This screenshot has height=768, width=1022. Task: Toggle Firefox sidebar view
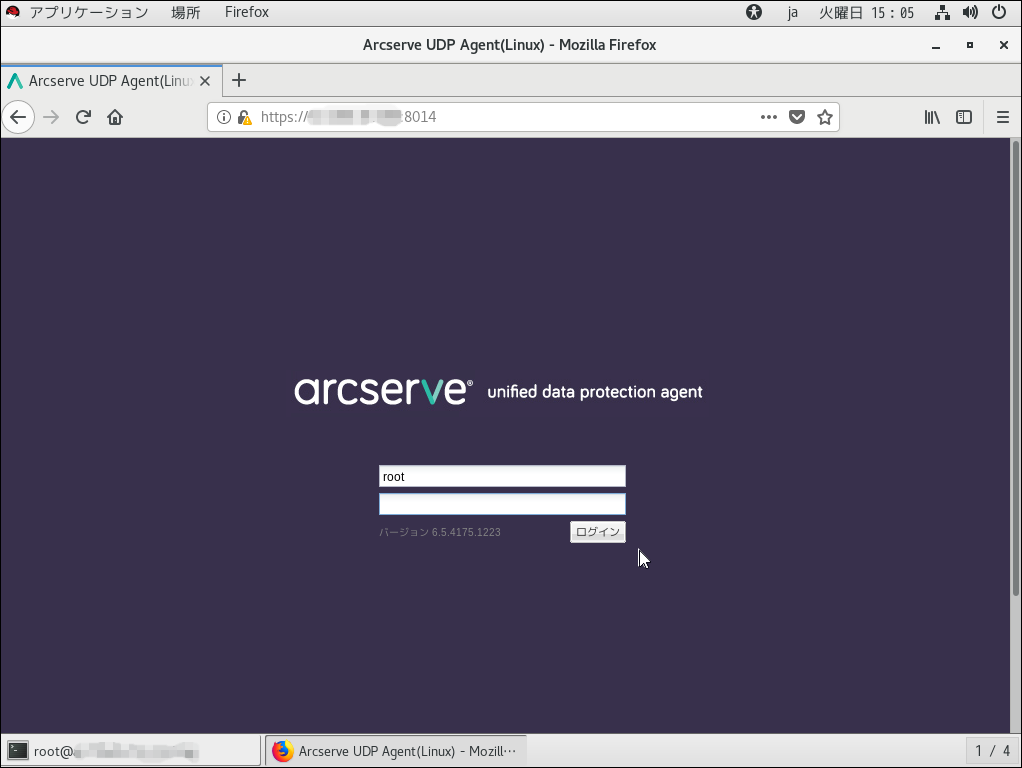[x=964, y=117]
